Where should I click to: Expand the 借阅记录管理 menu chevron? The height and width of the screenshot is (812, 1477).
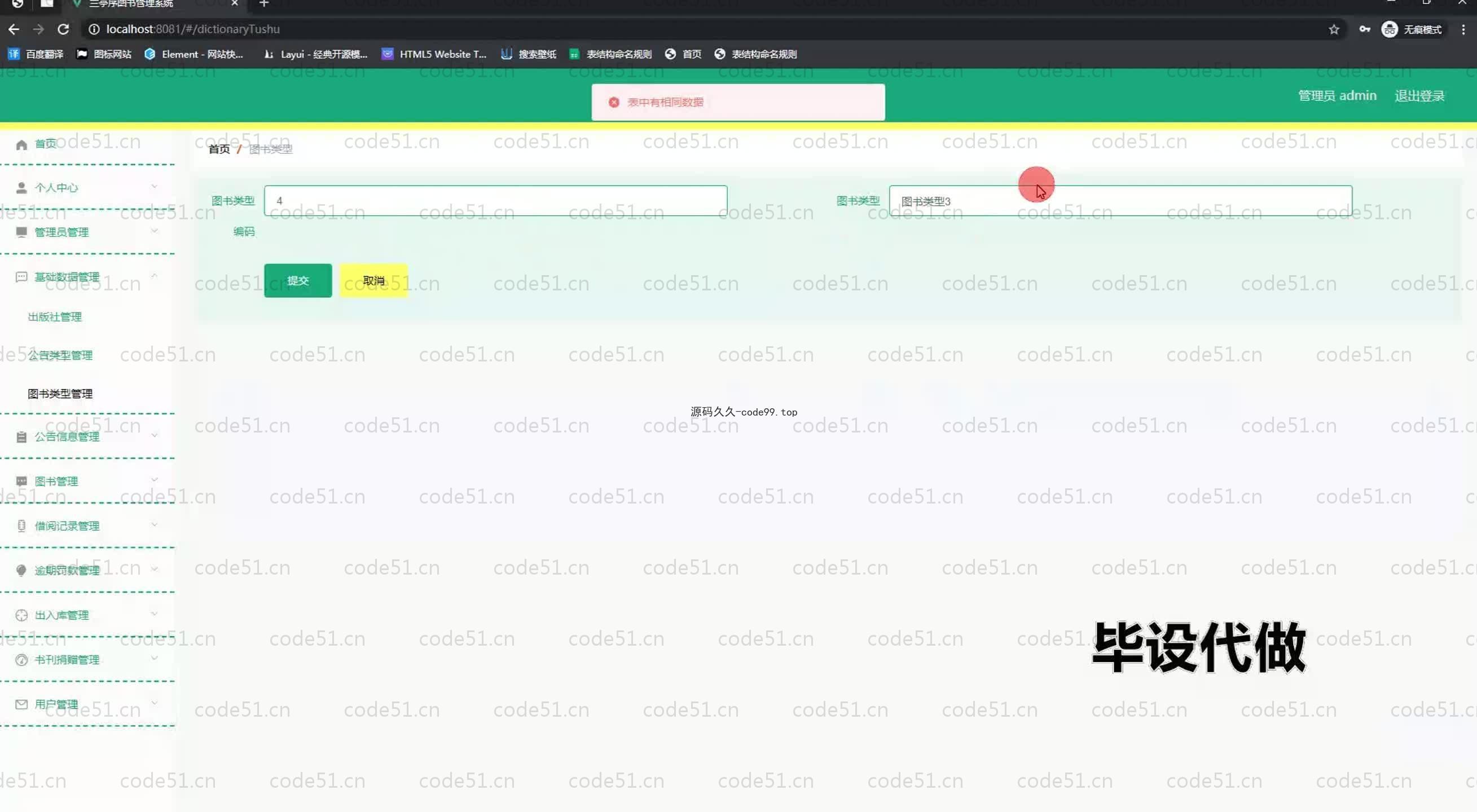coord(154,524)
